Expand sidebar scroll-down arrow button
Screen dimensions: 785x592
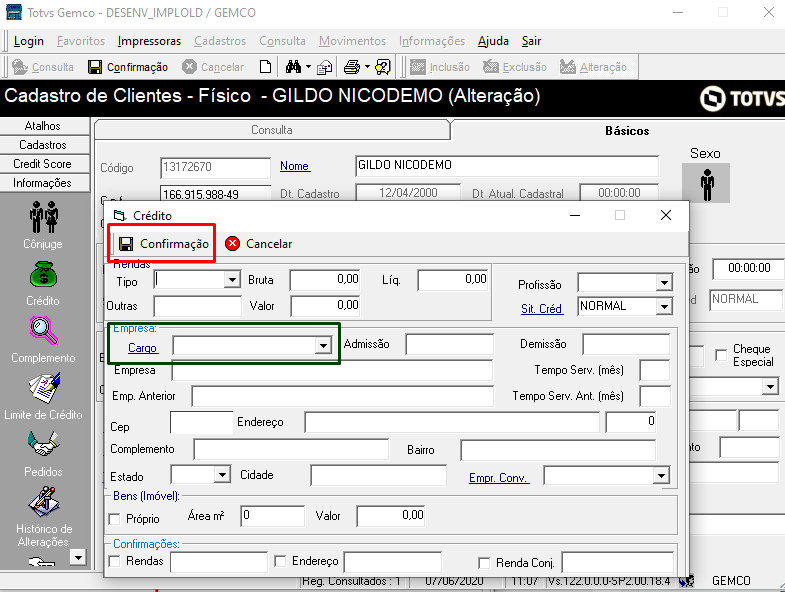78,557
